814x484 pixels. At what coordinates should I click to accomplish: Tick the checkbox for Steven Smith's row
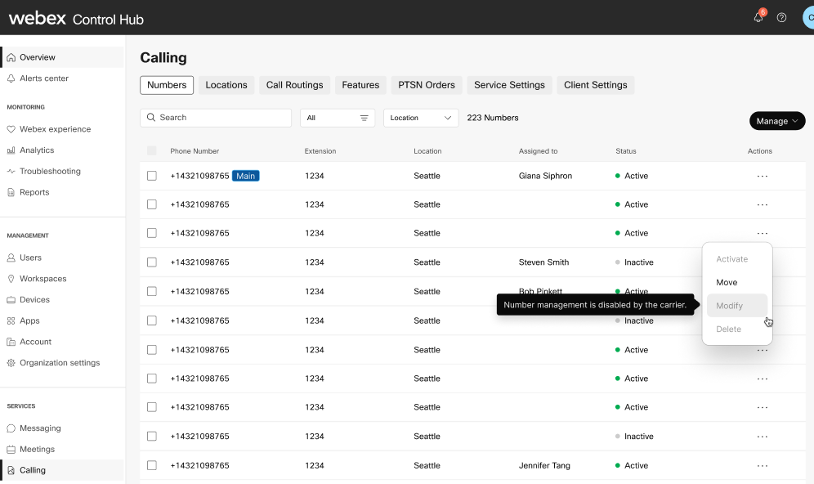click(152, 263)
